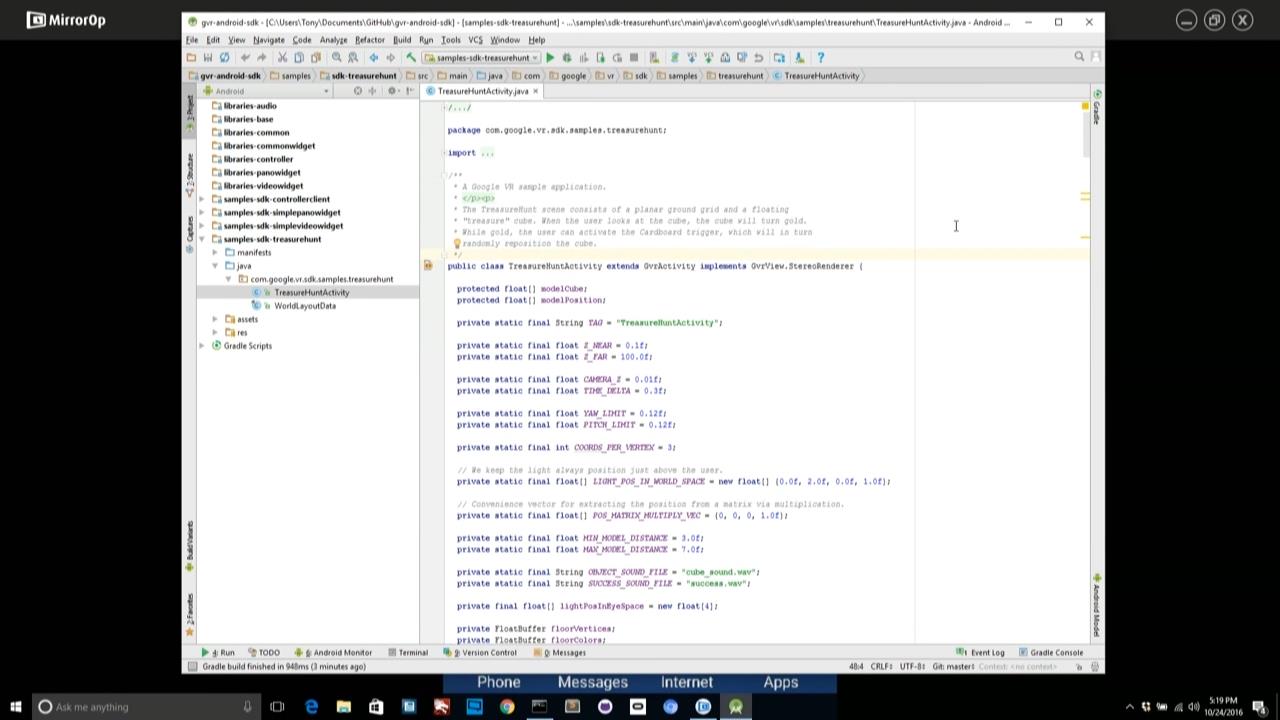The image size is (1280, 720).
Task: Click scroll from source target icon
Action: click(x=358, y=91)
